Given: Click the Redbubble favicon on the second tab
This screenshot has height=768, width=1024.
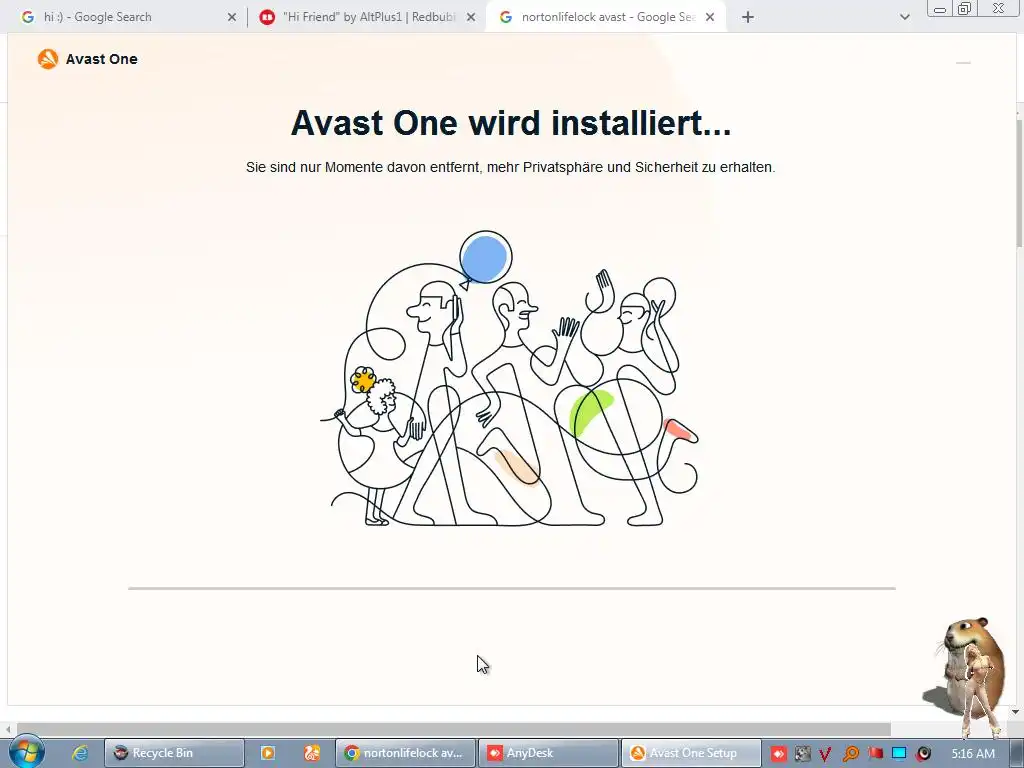Looking at the screenshot, I should (x=266, y=17).
